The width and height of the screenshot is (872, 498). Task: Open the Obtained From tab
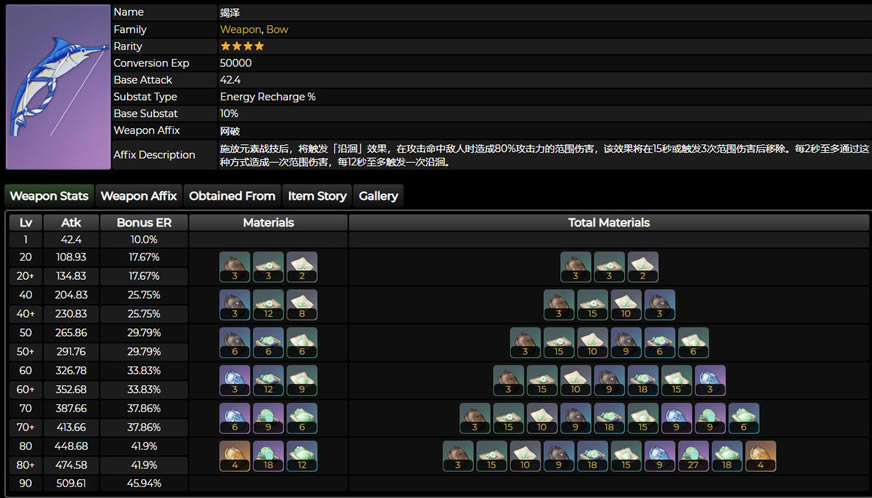coord(232,196)
